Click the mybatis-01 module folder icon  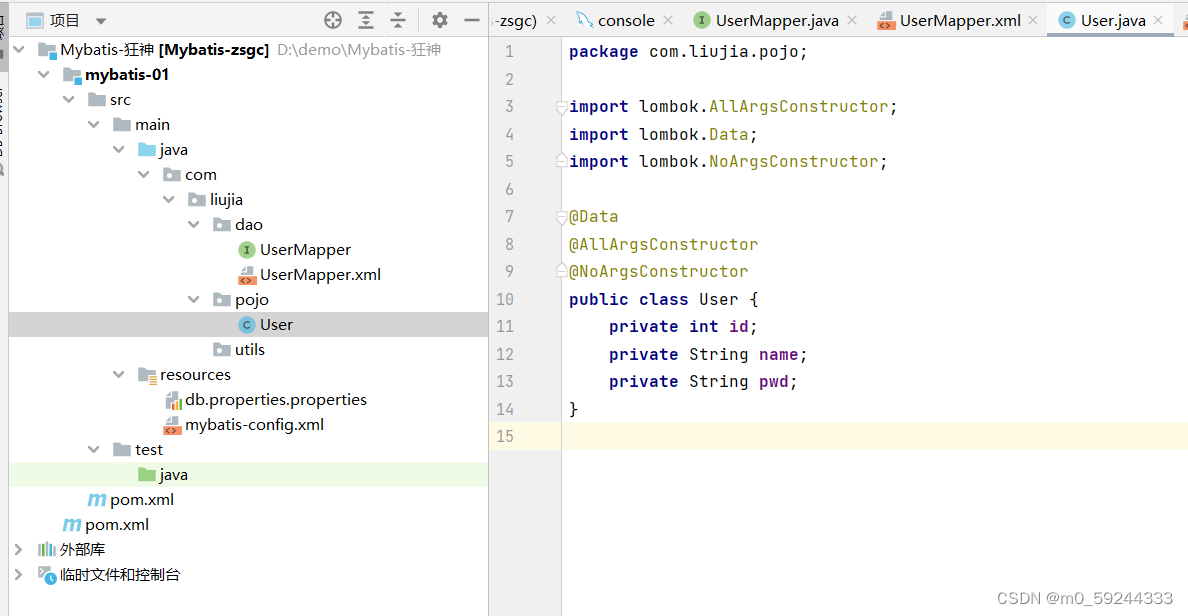click(x=72, y=75)
